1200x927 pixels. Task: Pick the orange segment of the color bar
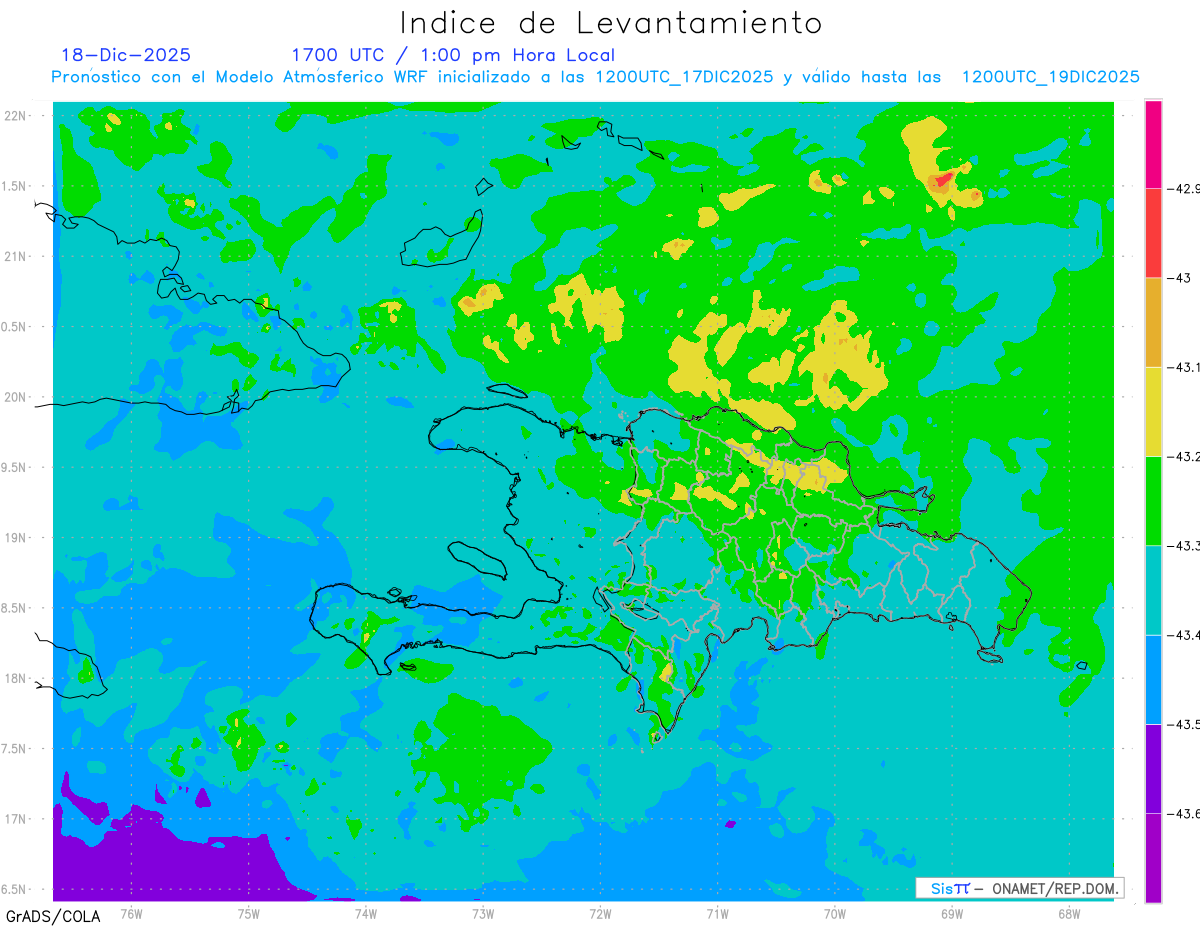(1153, 322)
